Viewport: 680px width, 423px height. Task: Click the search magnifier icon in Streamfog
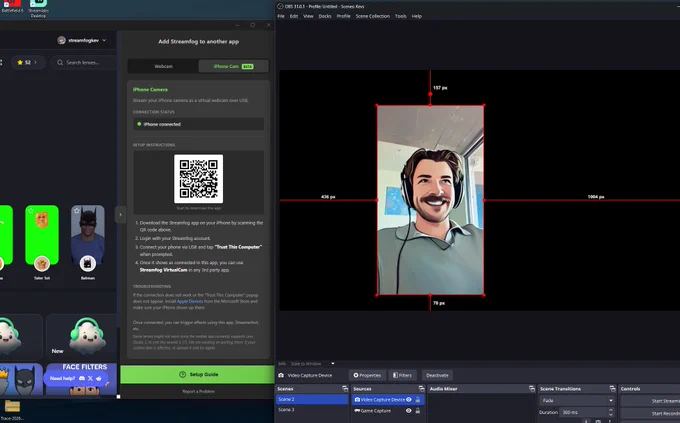coord(60,62)
